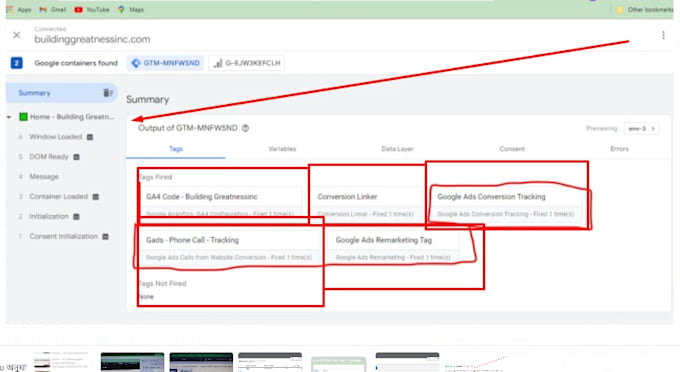This screenshot has width=680, height=372.
Task: Click the API icon next to Container Loaded
Action: click(x=96, y=197)
